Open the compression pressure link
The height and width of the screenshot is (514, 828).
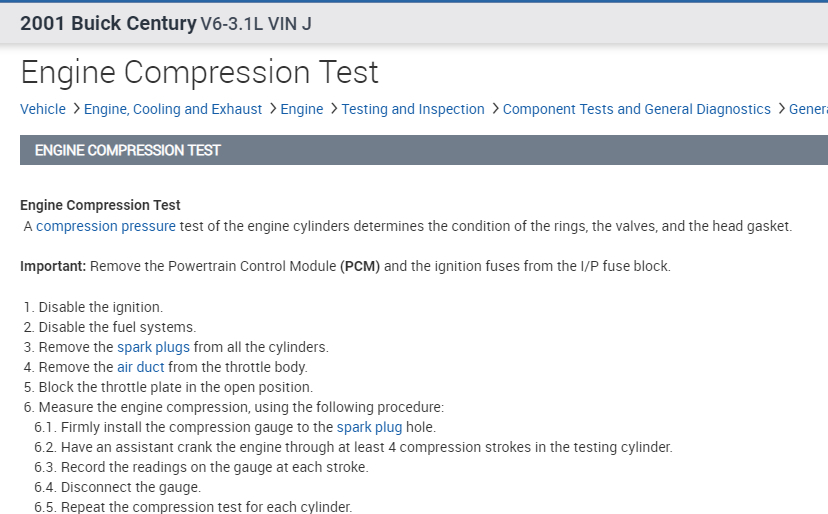coord(106,226)
